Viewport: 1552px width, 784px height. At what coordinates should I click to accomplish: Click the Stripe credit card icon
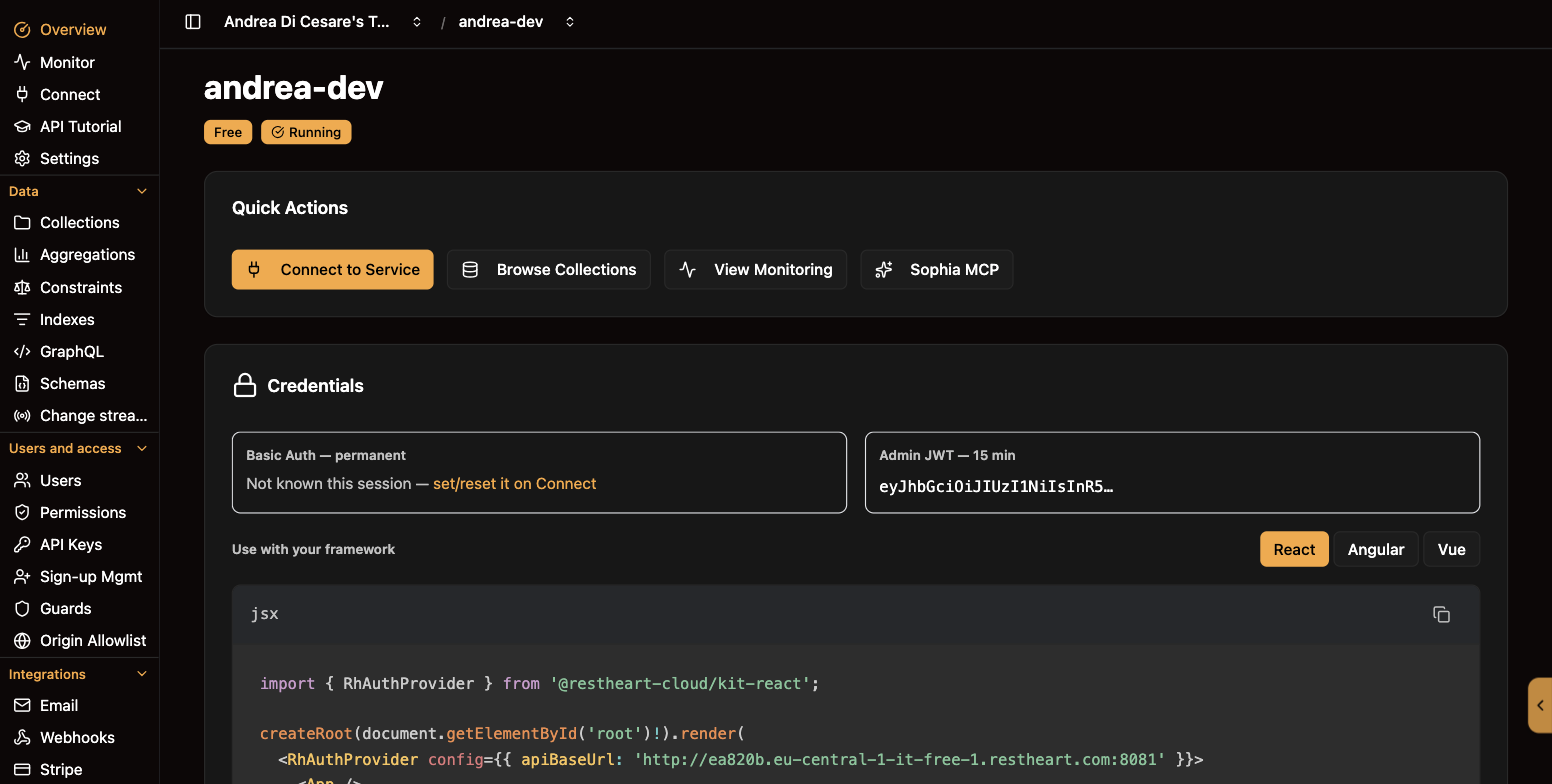tap(22, 769)
